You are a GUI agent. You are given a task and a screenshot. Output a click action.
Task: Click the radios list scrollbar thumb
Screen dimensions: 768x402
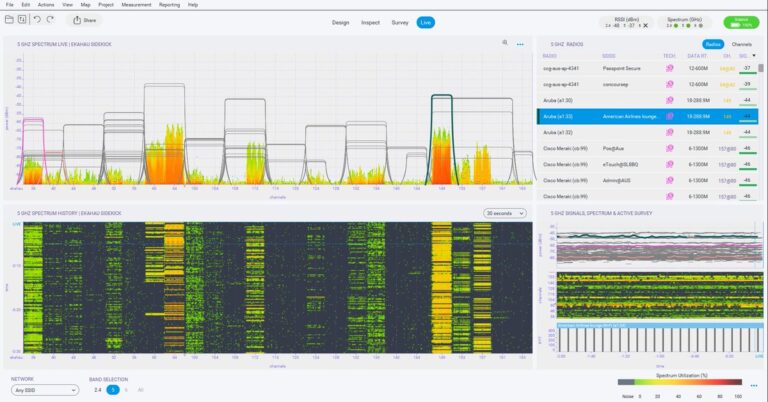click(x=761, y=68)
